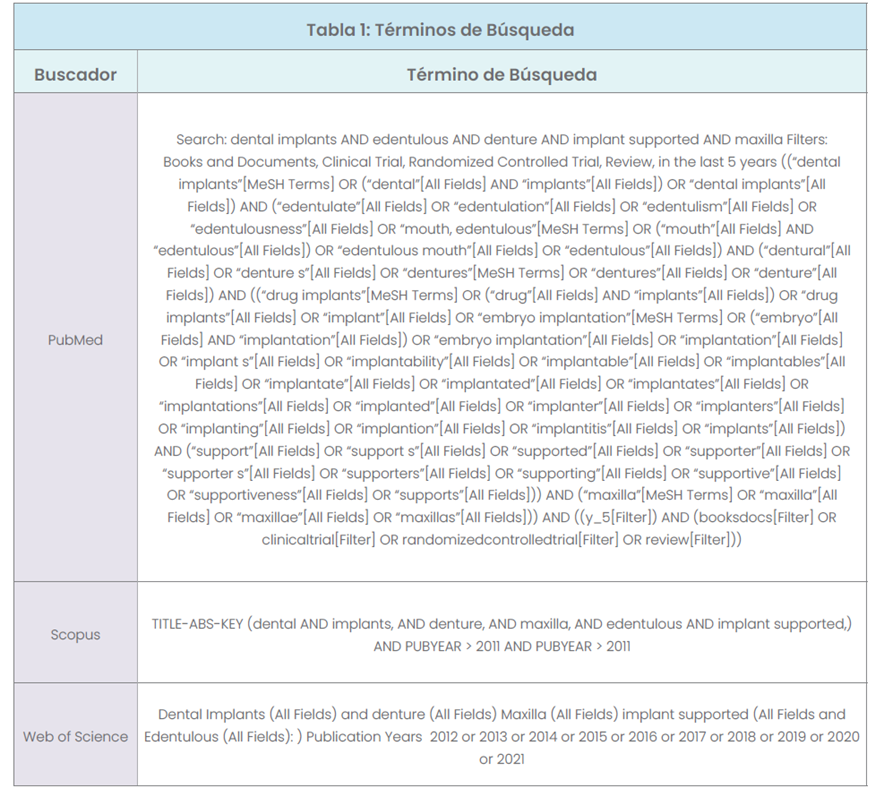Click the final "or 2021" text
The width and height of the screenshot is (884, 788).
click(502, 759)
